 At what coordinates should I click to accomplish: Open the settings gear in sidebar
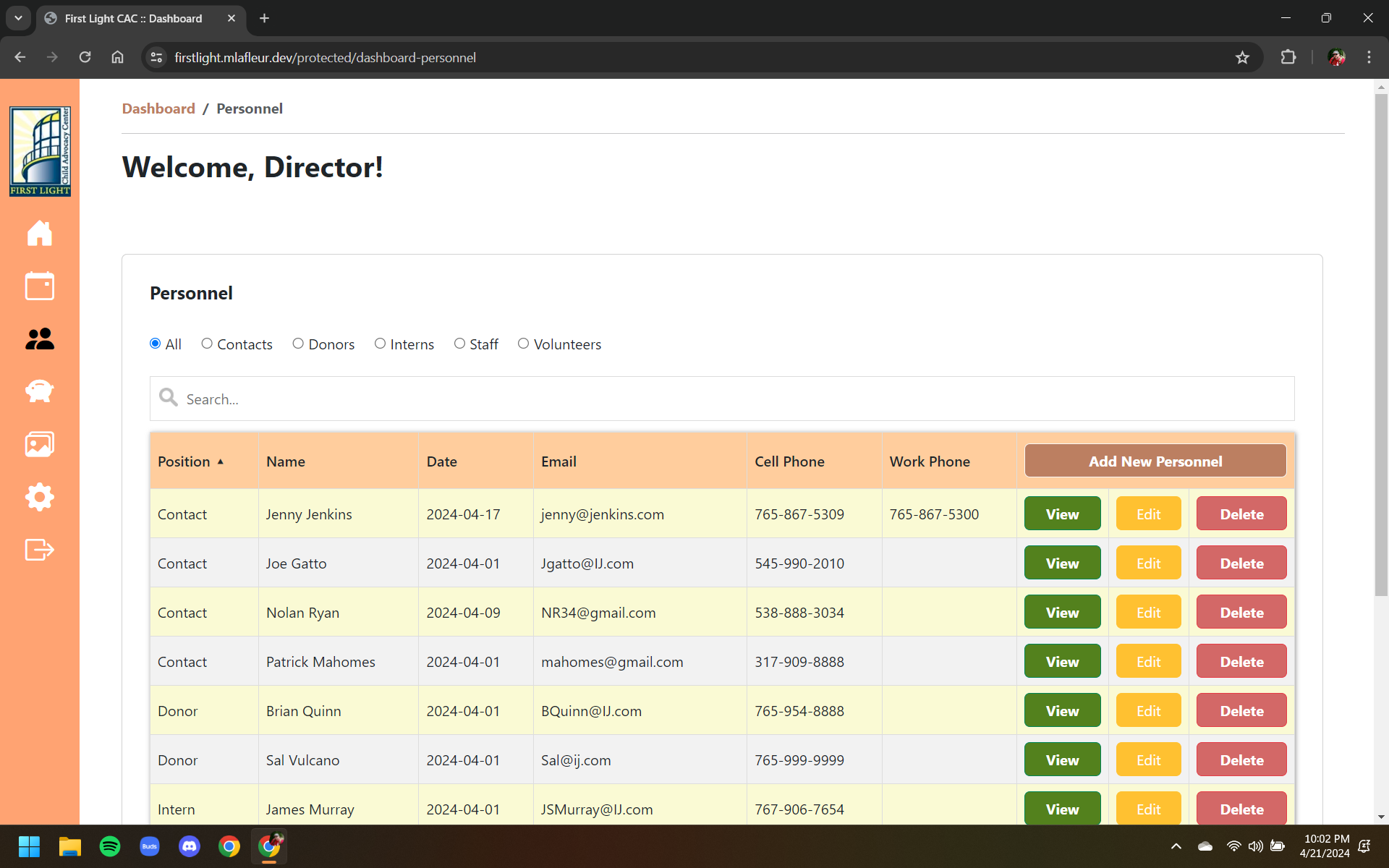coord(40,497)
